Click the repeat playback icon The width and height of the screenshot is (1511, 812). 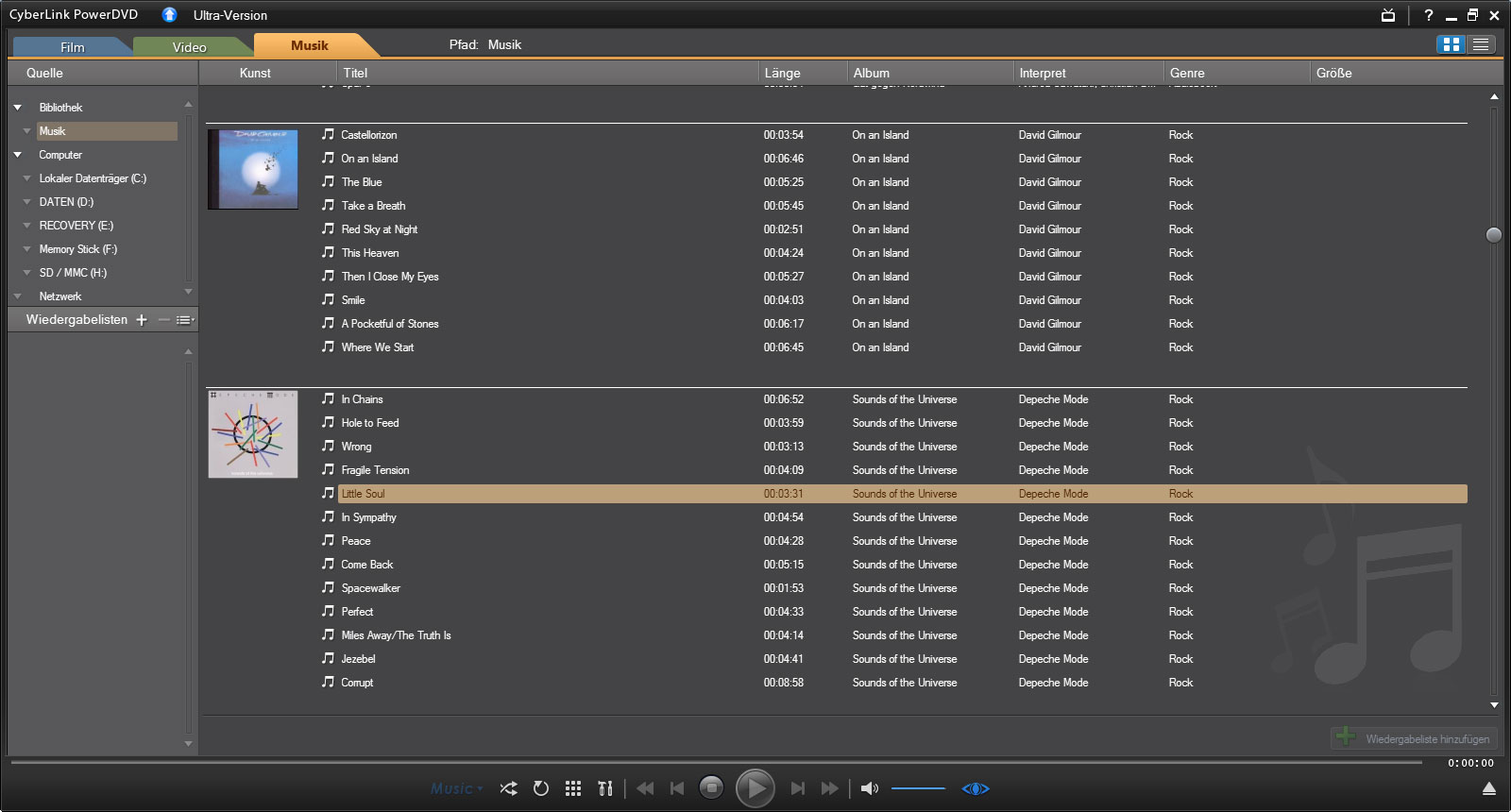pyautogui.click(x=541, y=788)
